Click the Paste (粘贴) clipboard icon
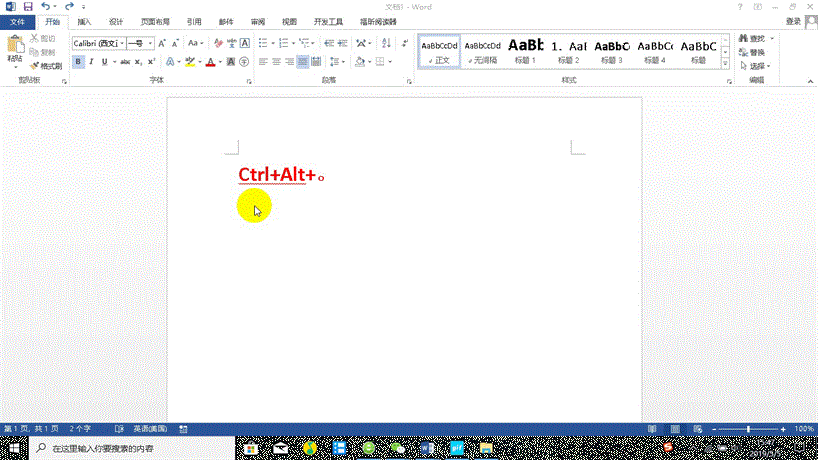The height and width of the screenshot is (460, 818). [x=14, y=47]
